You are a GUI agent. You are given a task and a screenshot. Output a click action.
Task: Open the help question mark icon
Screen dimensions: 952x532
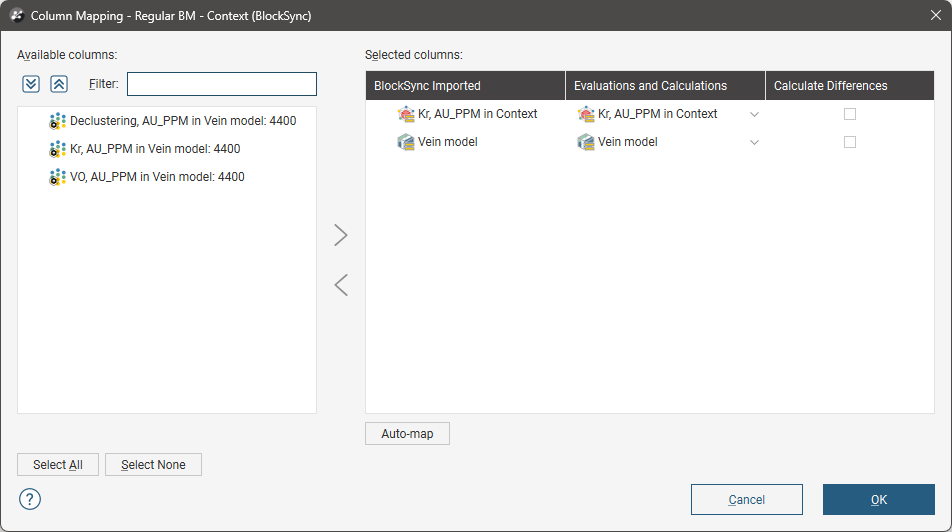pyautogui.click(x=30, y=499)
